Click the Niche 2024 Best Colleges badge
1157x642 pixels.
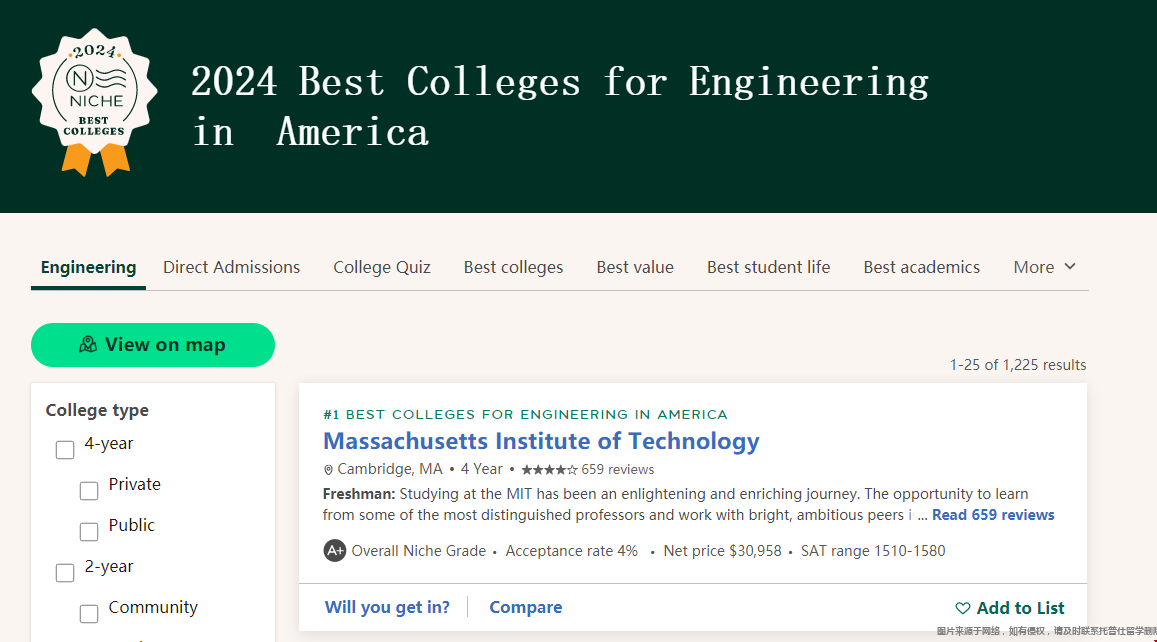(94, 102)
